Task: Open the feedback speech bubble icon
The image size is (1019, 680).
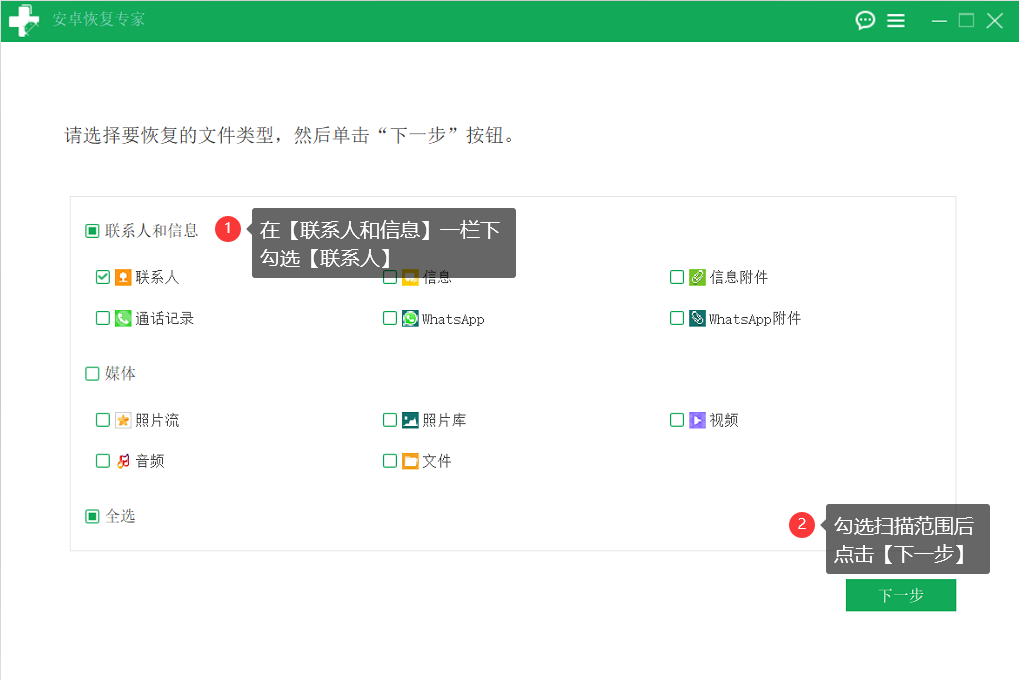Action: (x=864, y=20)
